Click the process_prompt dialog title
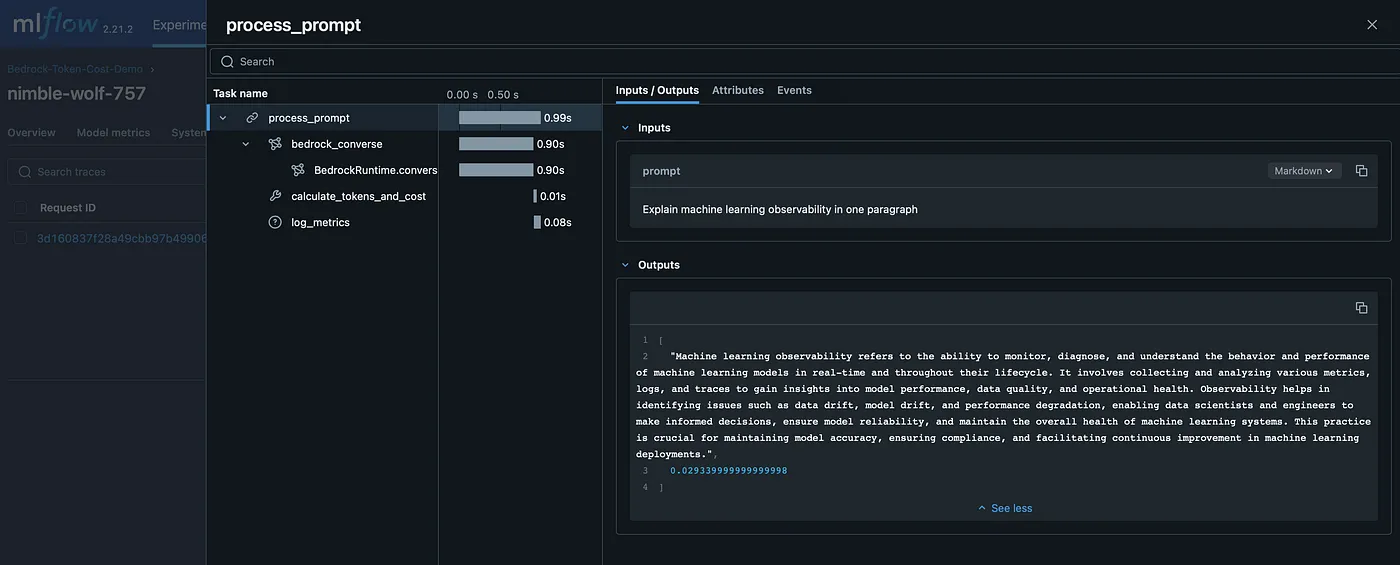The image size is (1400, 565). [293, 26]
